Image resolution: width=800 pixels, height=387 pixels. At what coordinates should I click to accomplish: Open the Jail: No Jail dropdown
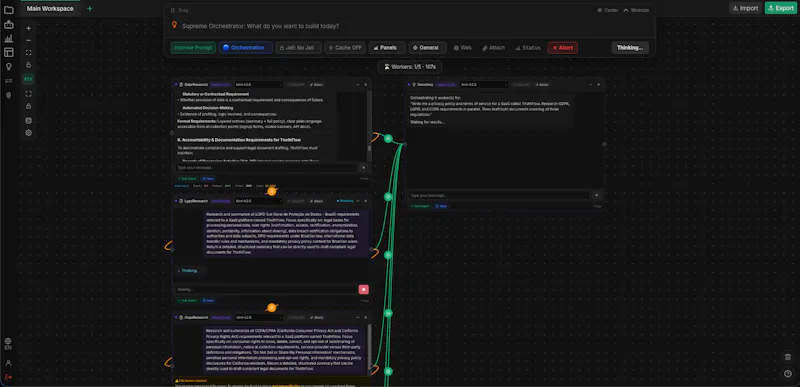point(298,47)
